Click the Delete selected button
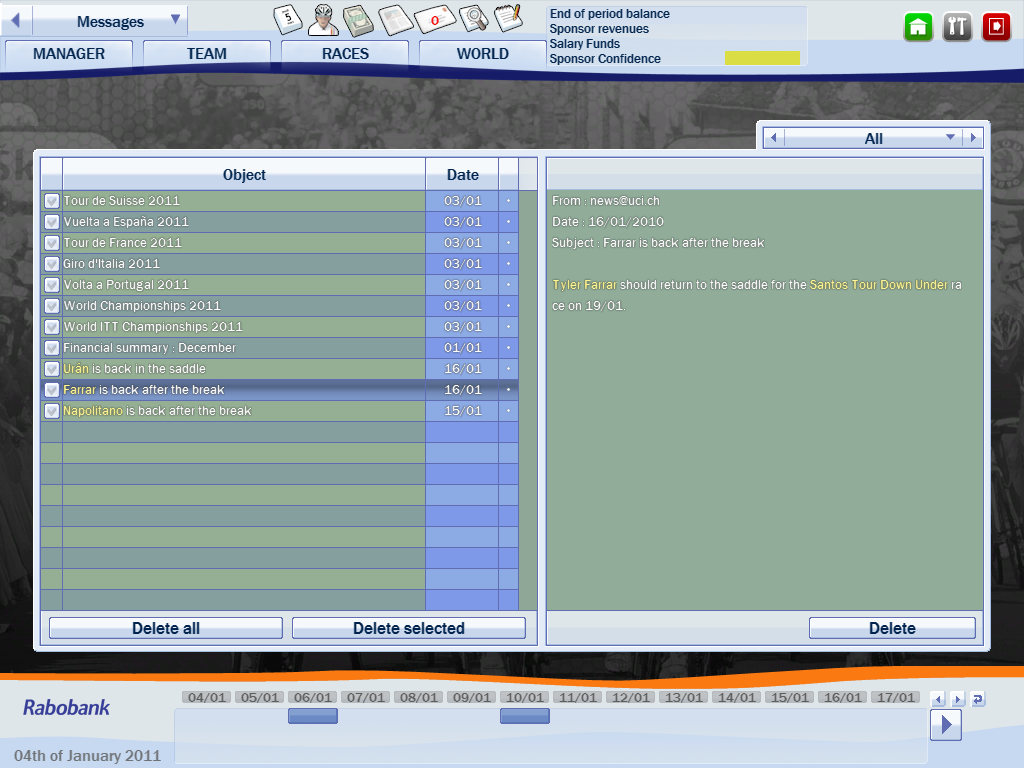 pos(408,628)
